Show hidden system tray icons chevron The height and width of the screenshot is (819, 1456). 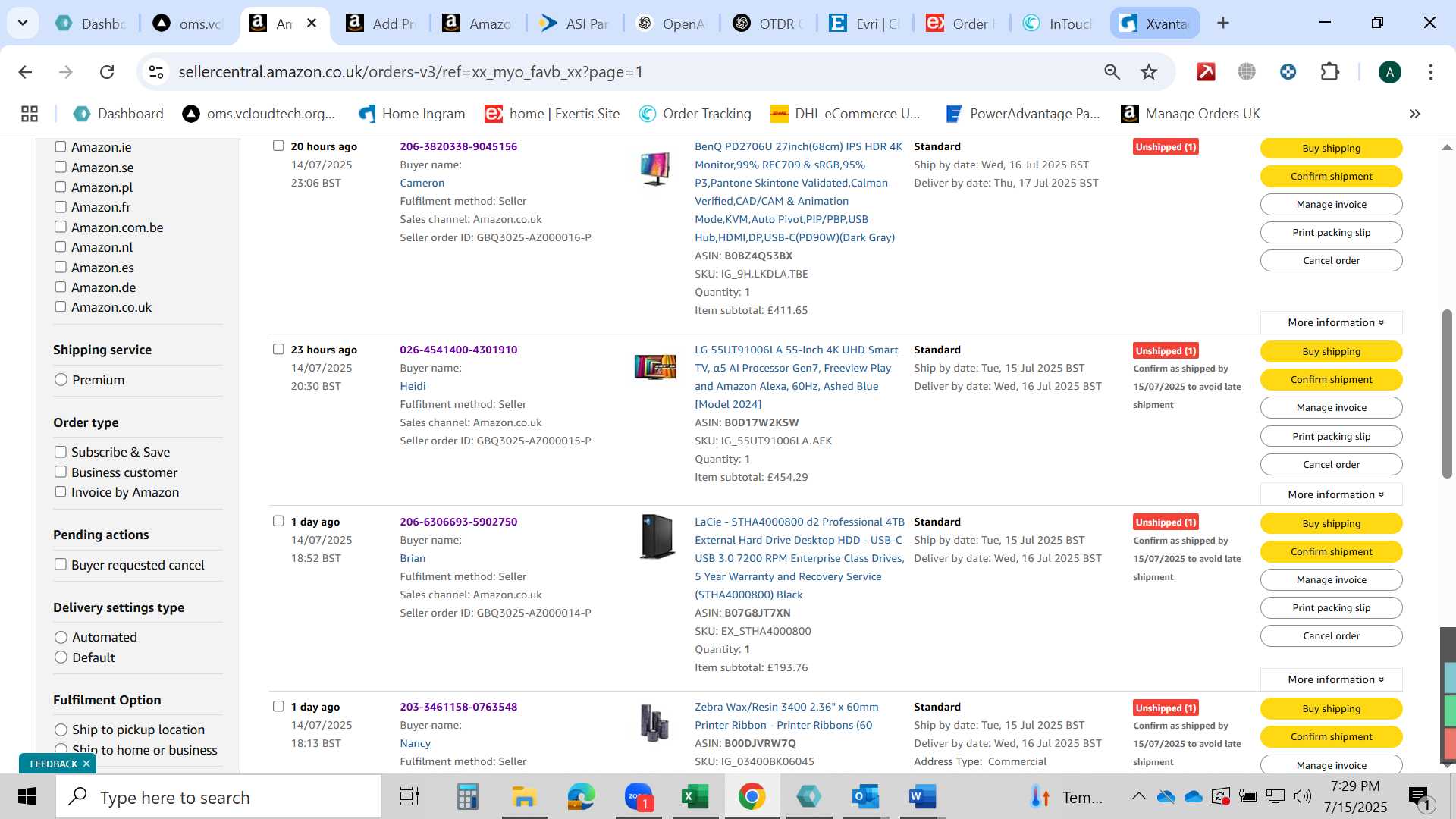click(x=1138, y=796)
